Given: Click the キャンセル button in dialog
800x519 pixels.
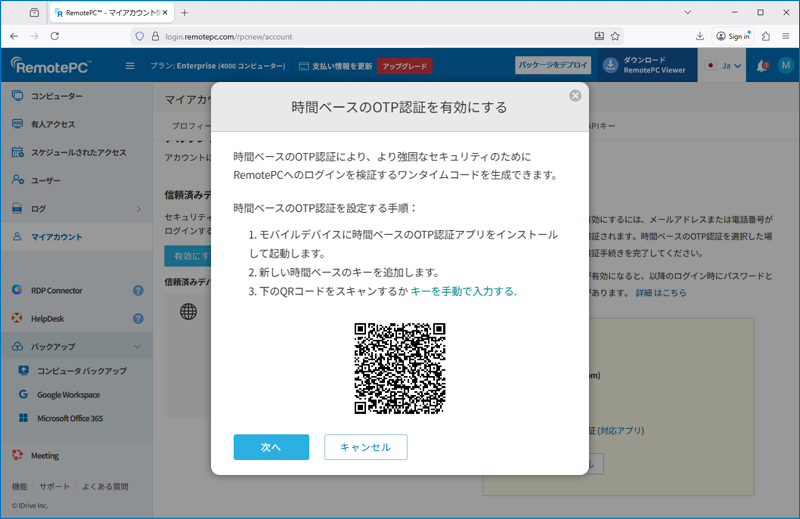Looking at the screenshot, I should [x=365, y=447].
